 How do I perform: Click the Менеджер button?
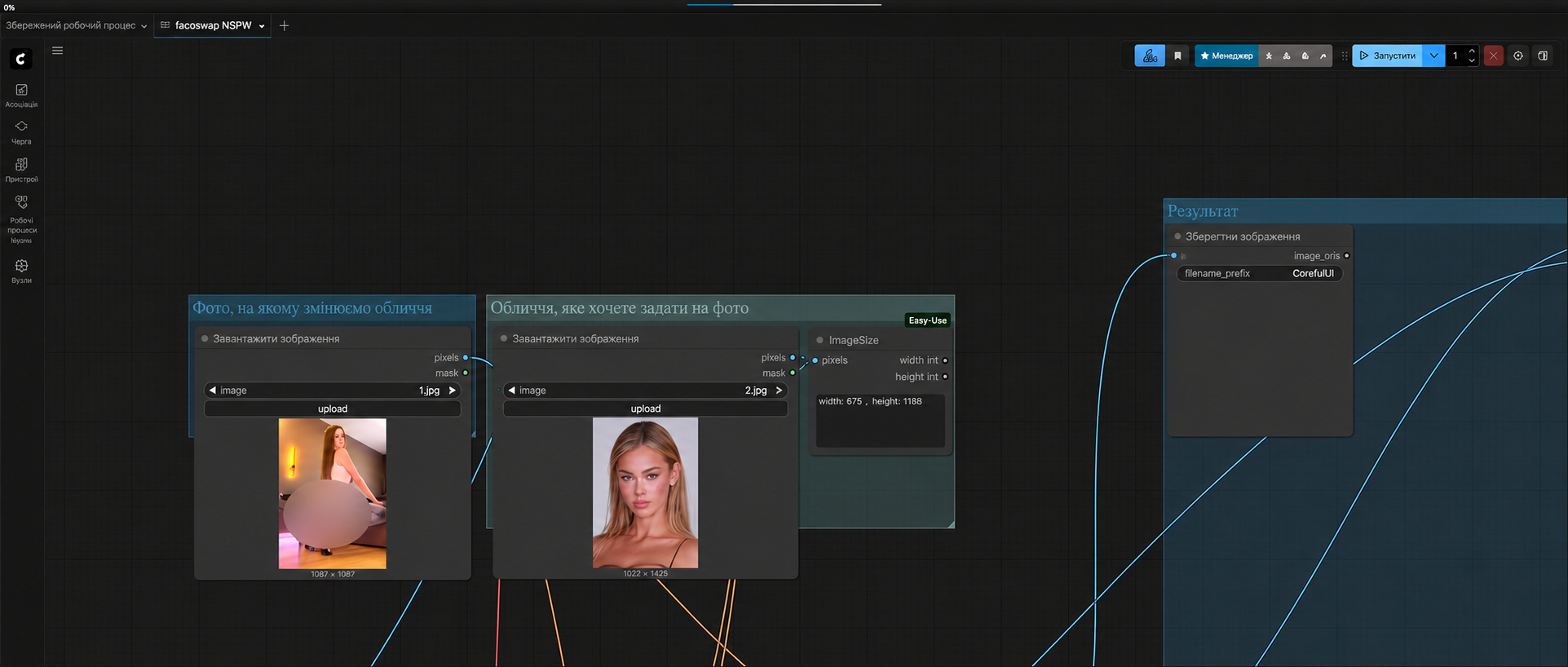pos(1226,55)
